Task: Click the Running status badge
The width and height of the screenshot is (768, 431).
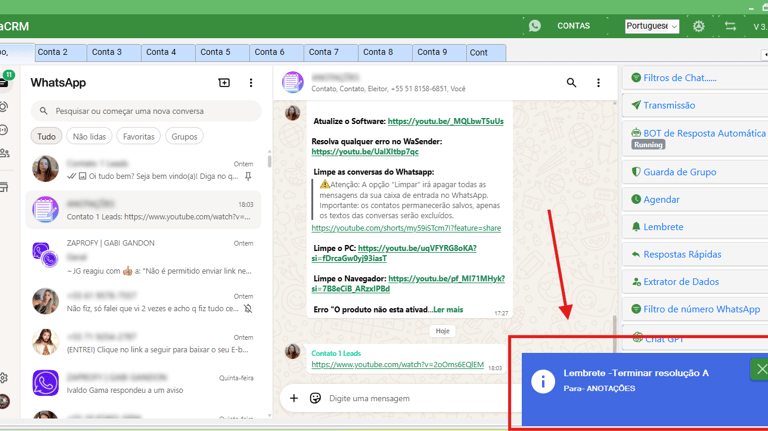Action: click(x=648, y=145)
